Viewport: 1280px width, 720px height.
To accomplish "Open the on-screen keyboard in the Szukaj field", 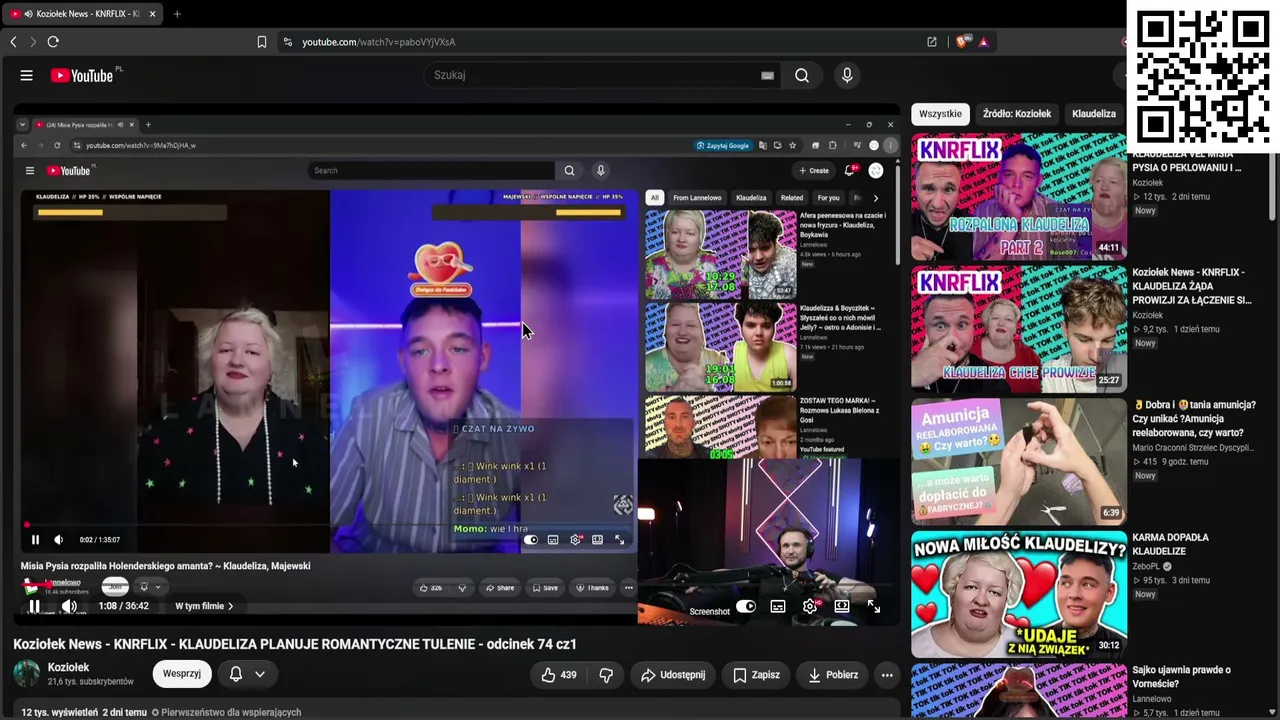I will tap(767, 75).
